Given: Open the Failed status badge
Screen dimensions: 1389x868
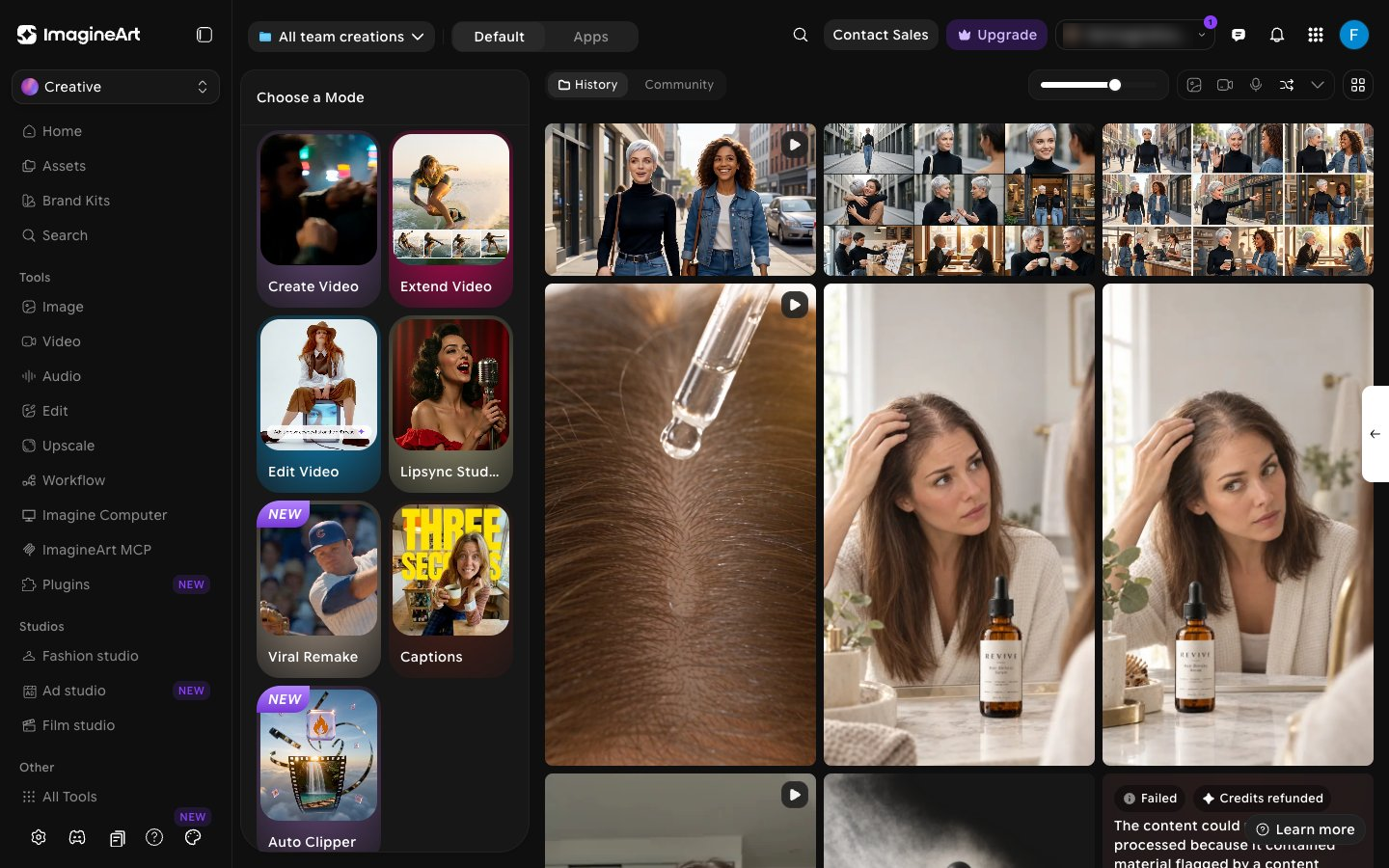Looking at the screenshot, I should click(1150, 799).
